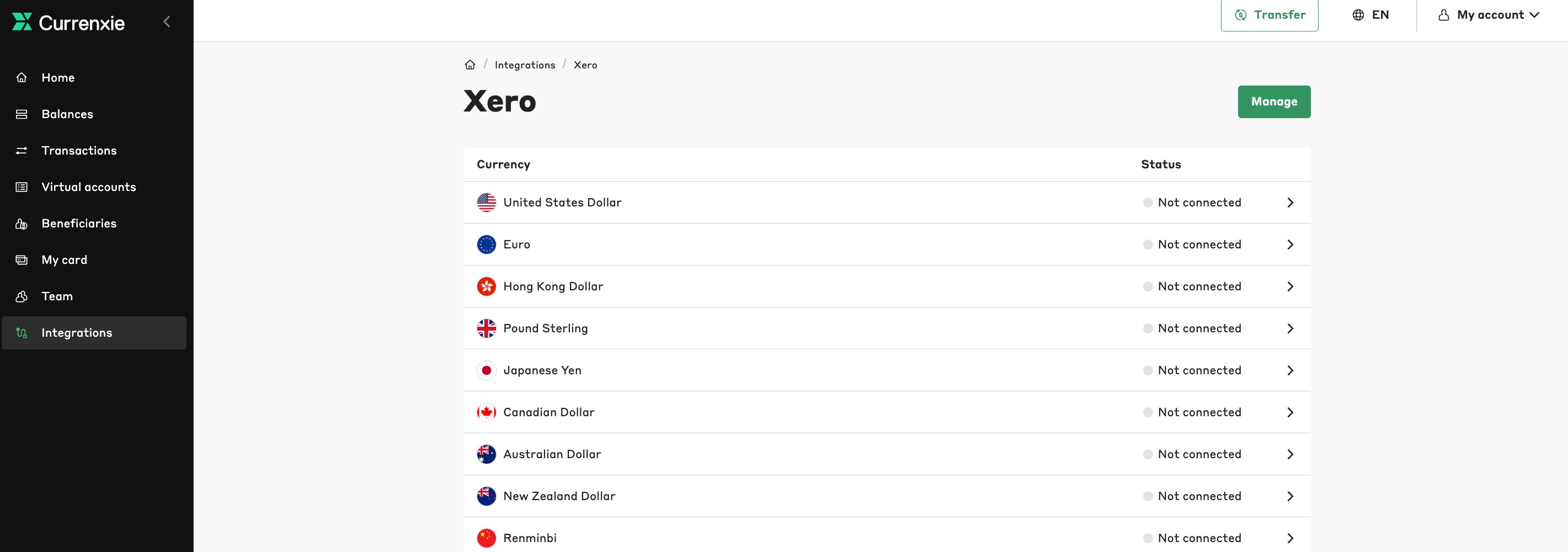
Task: Expand the Pound Sterling row chevron
Action: click(1290, 328)
